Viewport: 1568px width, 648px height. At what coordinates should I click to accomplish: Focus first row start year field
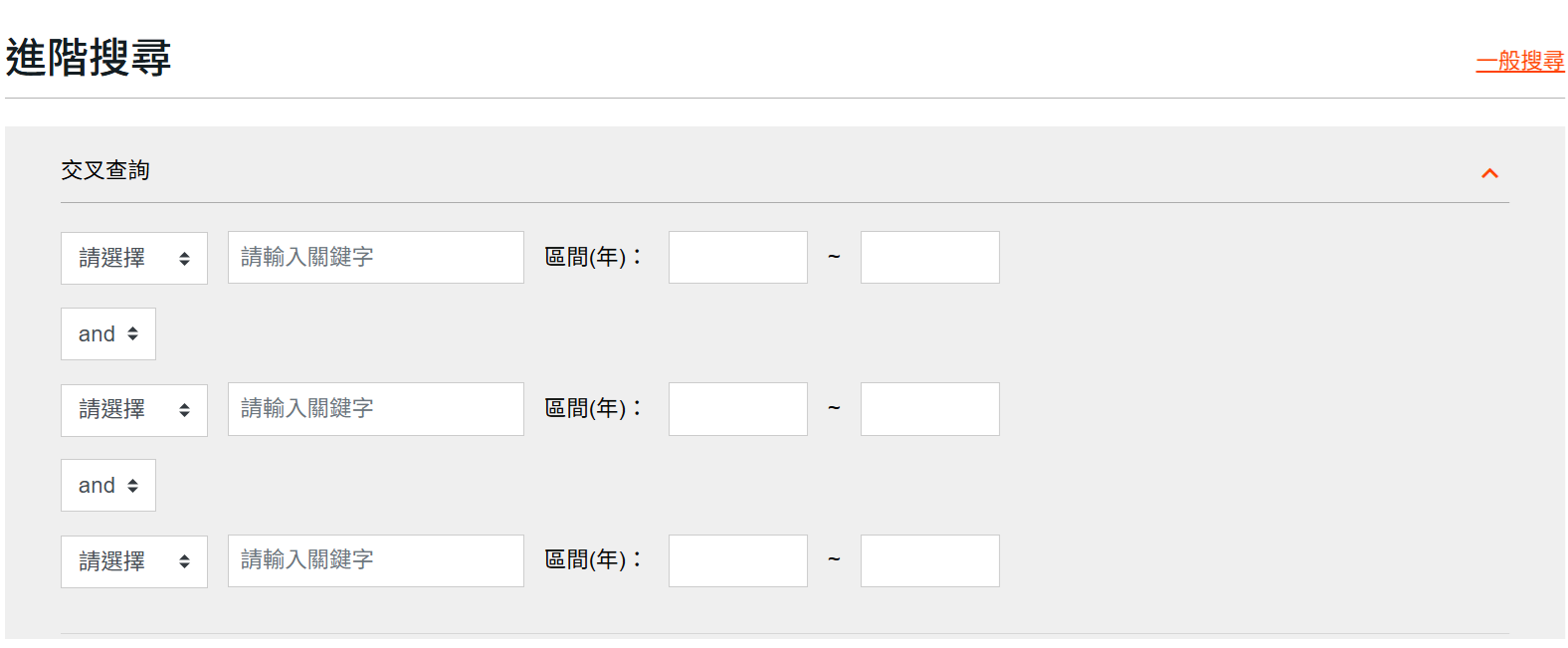click(x=737, y=258)
